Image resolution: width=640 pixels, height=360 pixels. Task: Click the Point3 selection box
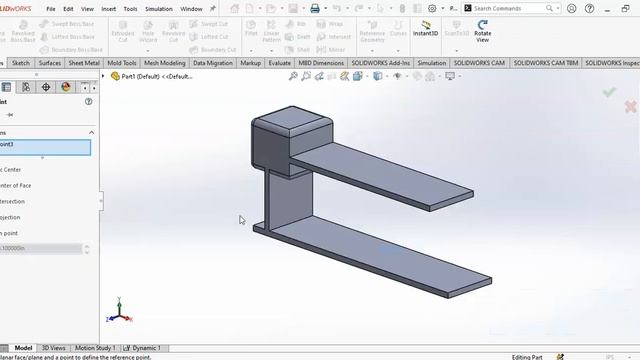point(45,147)
